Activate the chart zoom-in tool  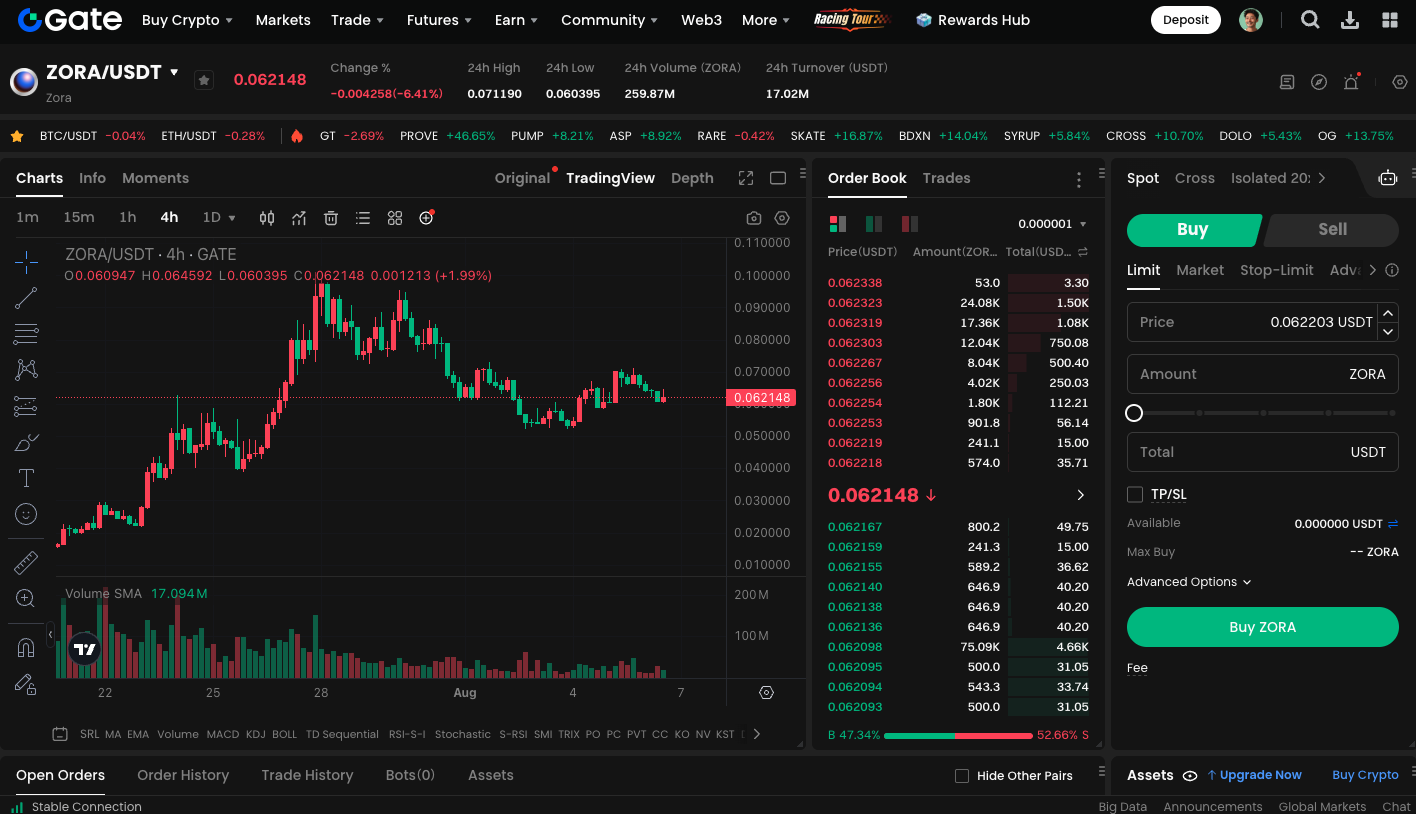pos(26,598)
